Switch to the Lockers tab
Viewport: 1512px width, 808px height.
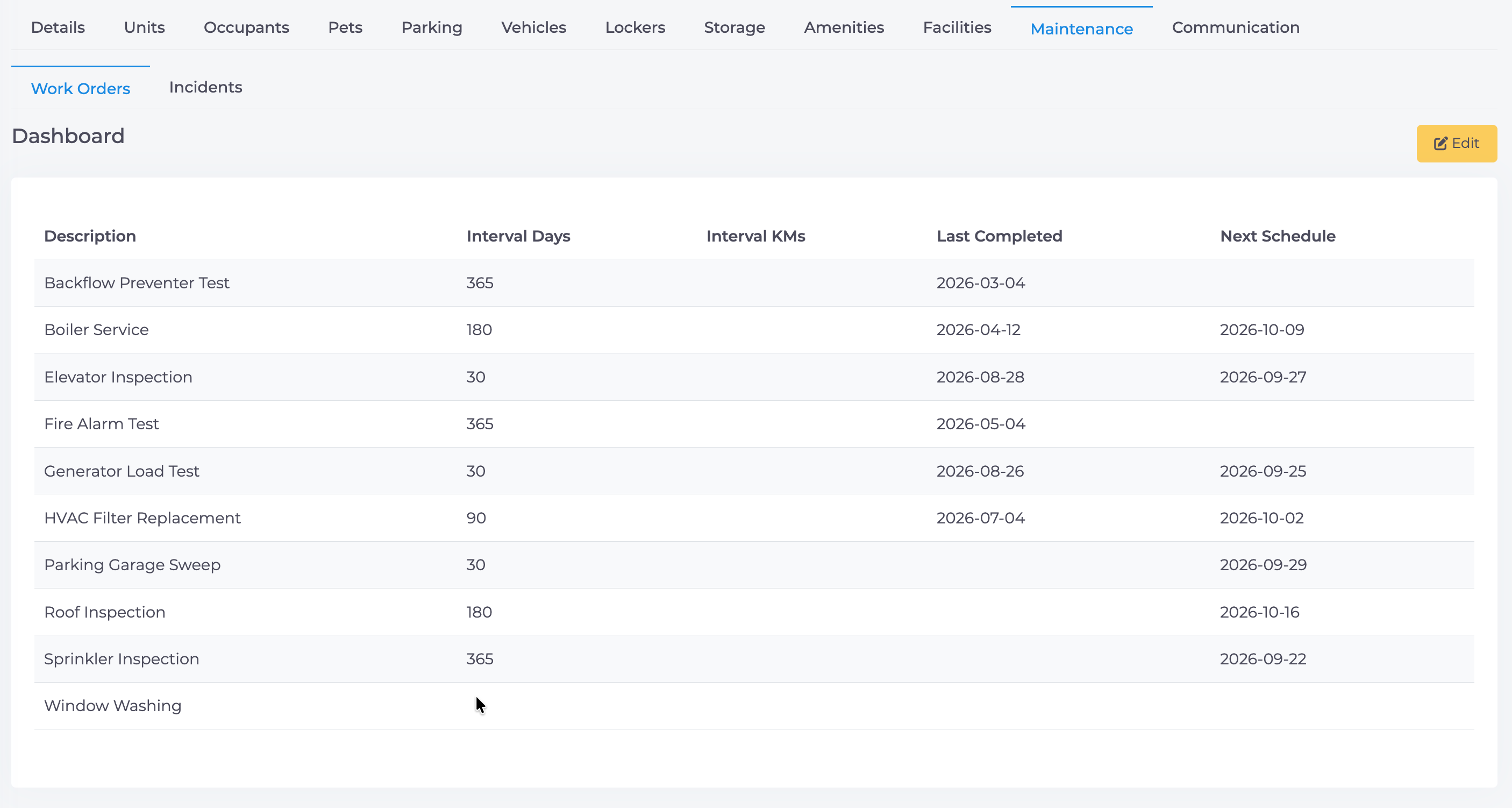coord(635,27)
